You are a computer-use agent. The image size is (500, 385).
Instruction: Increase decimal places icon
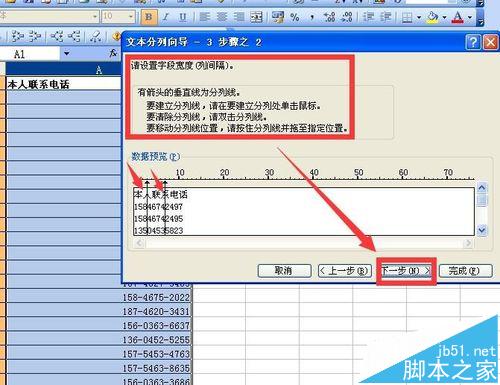[329, 17]
